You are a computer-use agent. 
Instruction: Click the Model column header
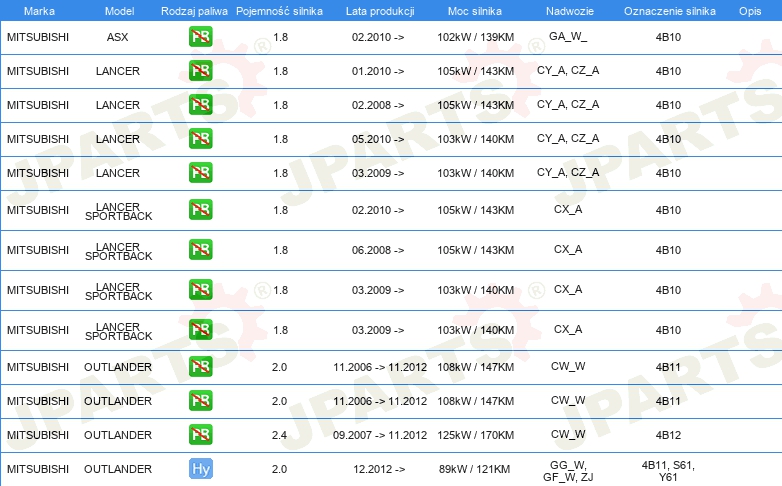(x=119, y=11)
